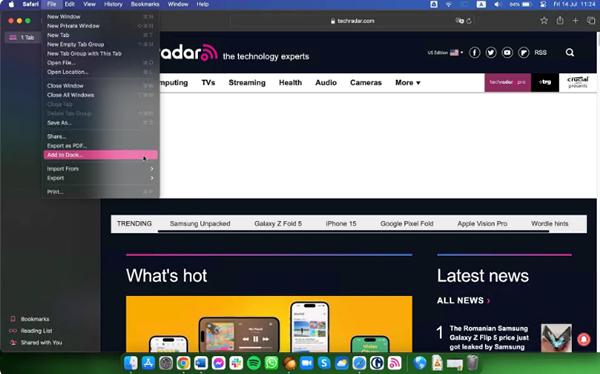600x374 pixels.
Task: Click the YouTube icon in header
Action: tap(507, 52)
